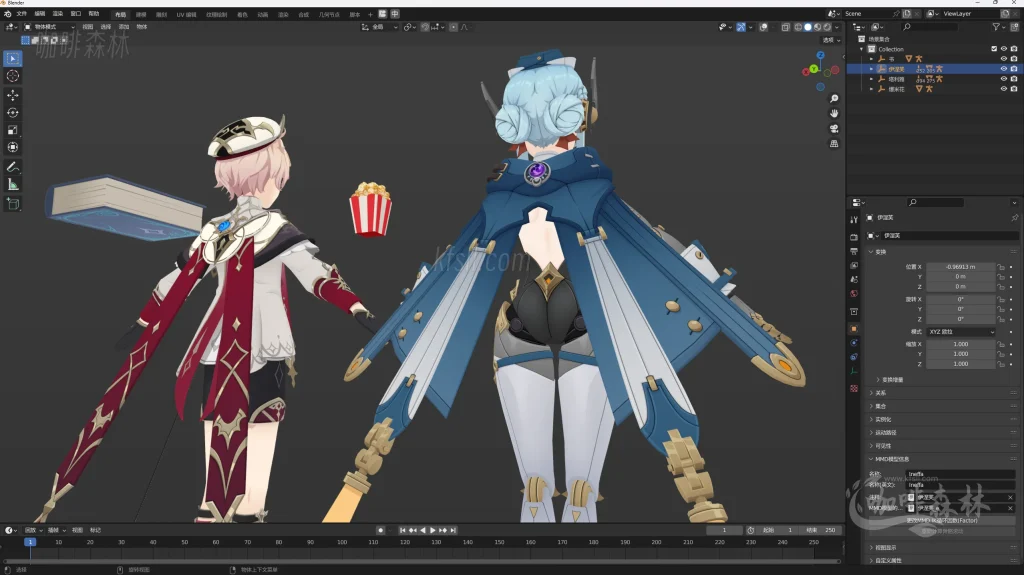The height and width of the screenshot is (575, 1024).
Task: Toggle snapping magnet icon in header
Action: pyautogui.click(x=425, y=27)
